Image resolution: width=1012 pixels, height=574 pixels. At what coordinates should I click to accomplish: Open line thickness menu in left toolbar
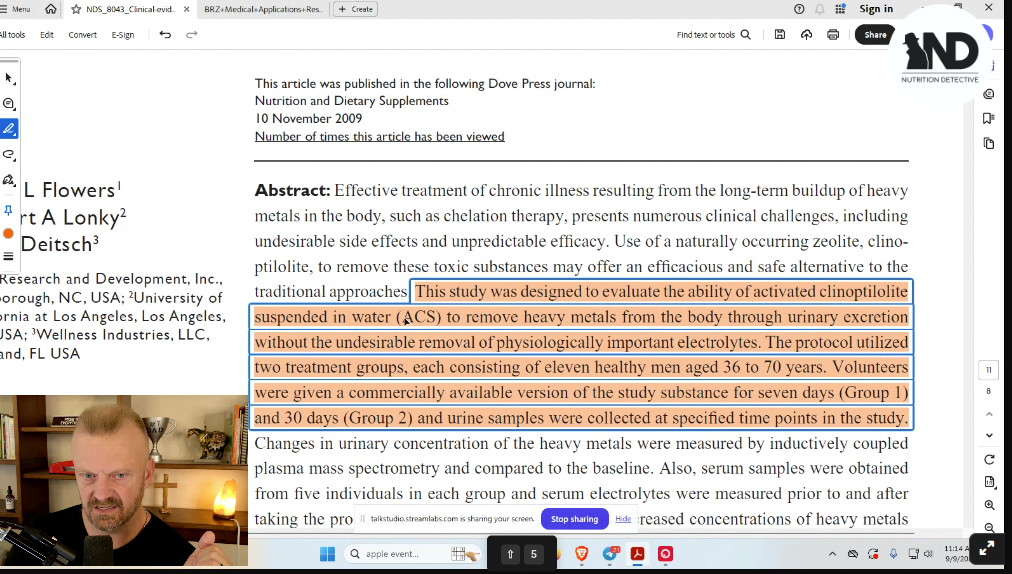(x=8, y=256)
